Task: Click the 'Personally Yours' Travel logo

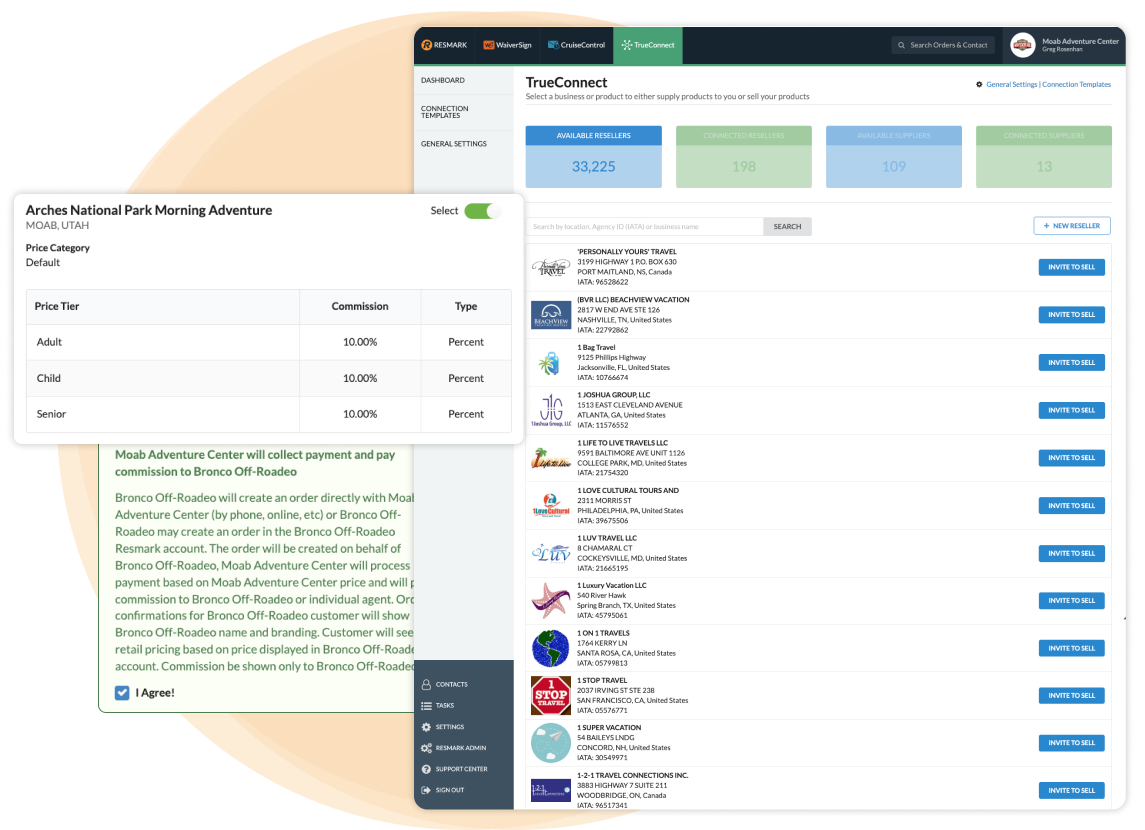Action: (551, 268)
